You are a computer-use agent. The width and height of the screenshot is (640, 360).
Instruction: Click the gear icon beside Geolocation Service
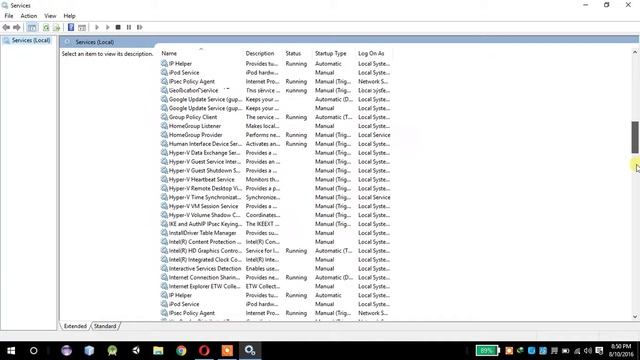pos(164,91)
